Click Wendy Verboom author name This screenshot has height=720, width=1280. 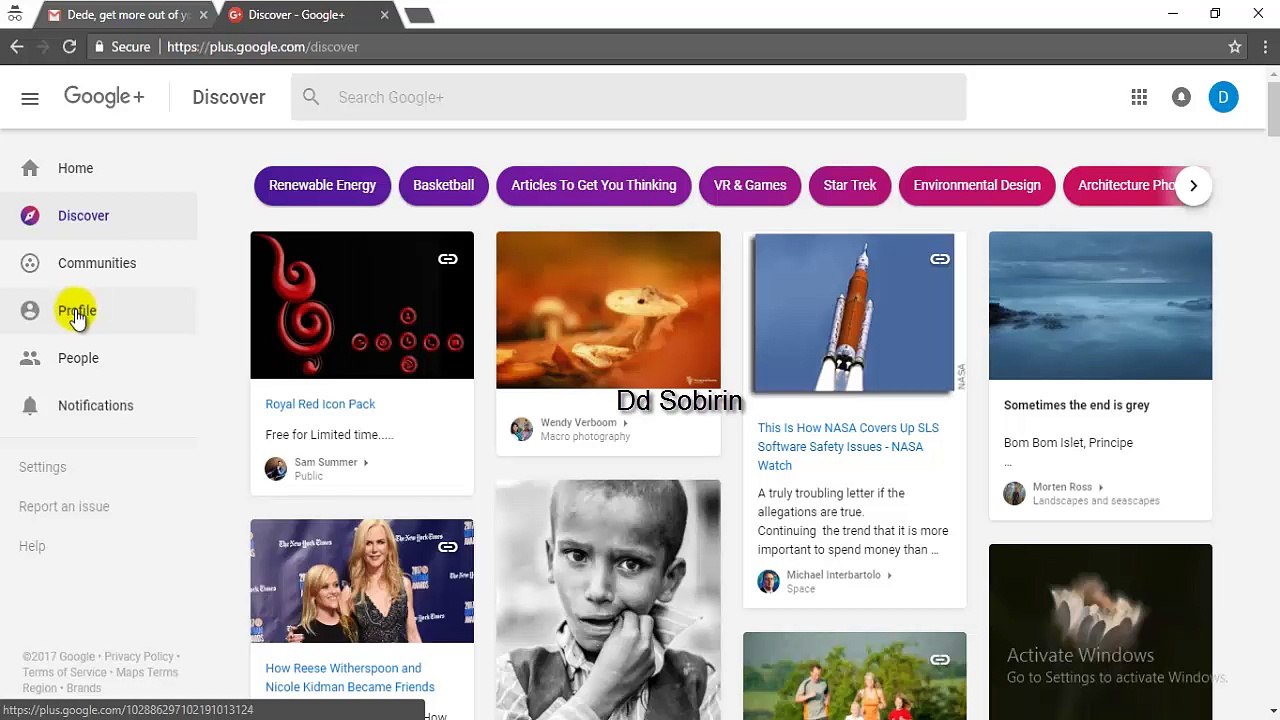click(x=578, y=422)
